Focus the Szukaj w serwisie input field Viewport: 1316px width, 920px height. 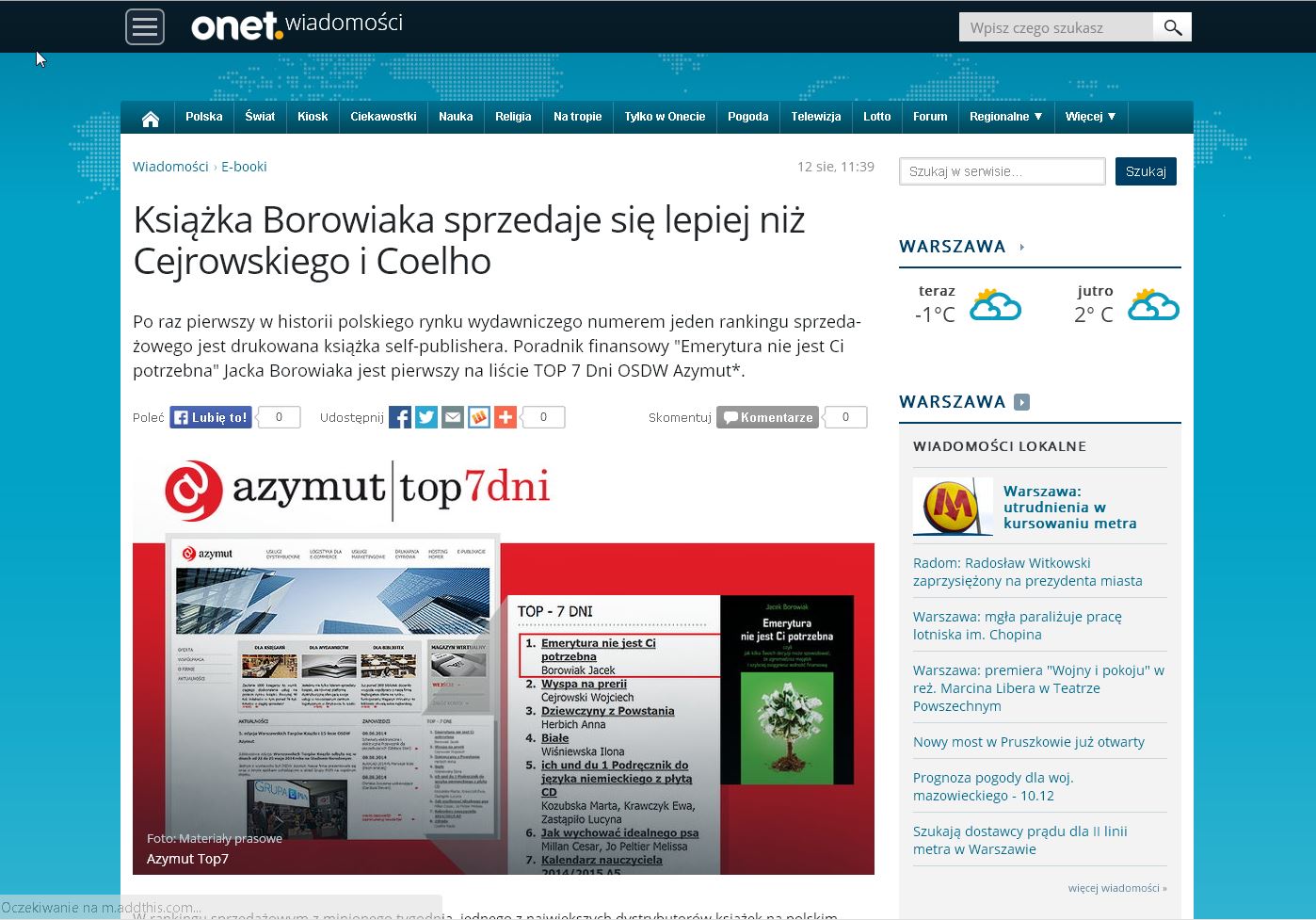point(1003,171)
